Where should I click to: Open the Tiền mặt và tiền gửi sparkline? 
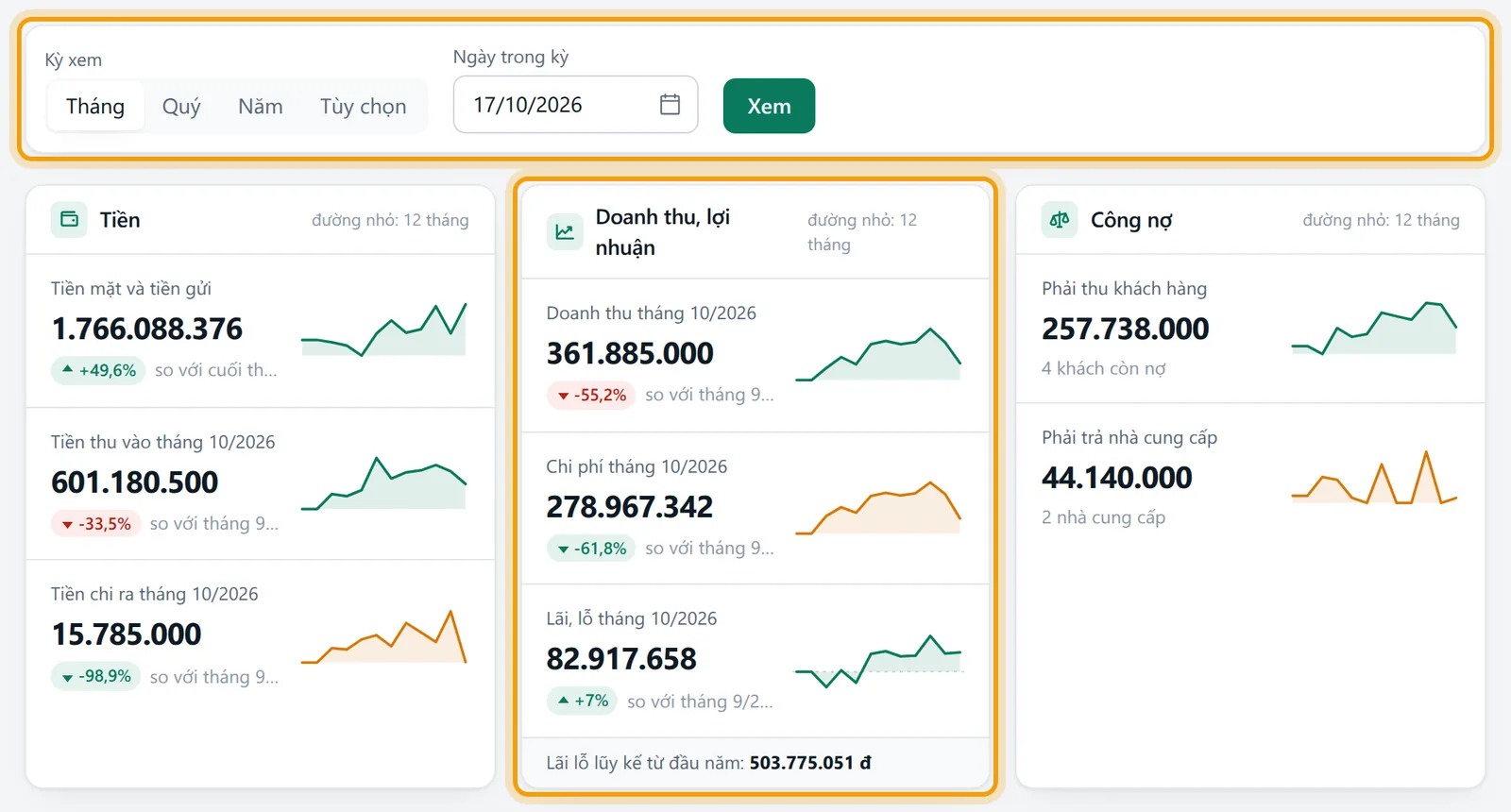click(x=384, y=330)
